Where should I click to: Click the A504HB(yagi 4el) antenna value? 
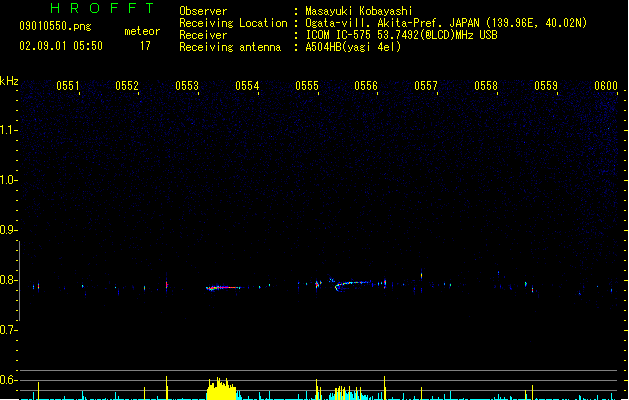pos(353,47)
